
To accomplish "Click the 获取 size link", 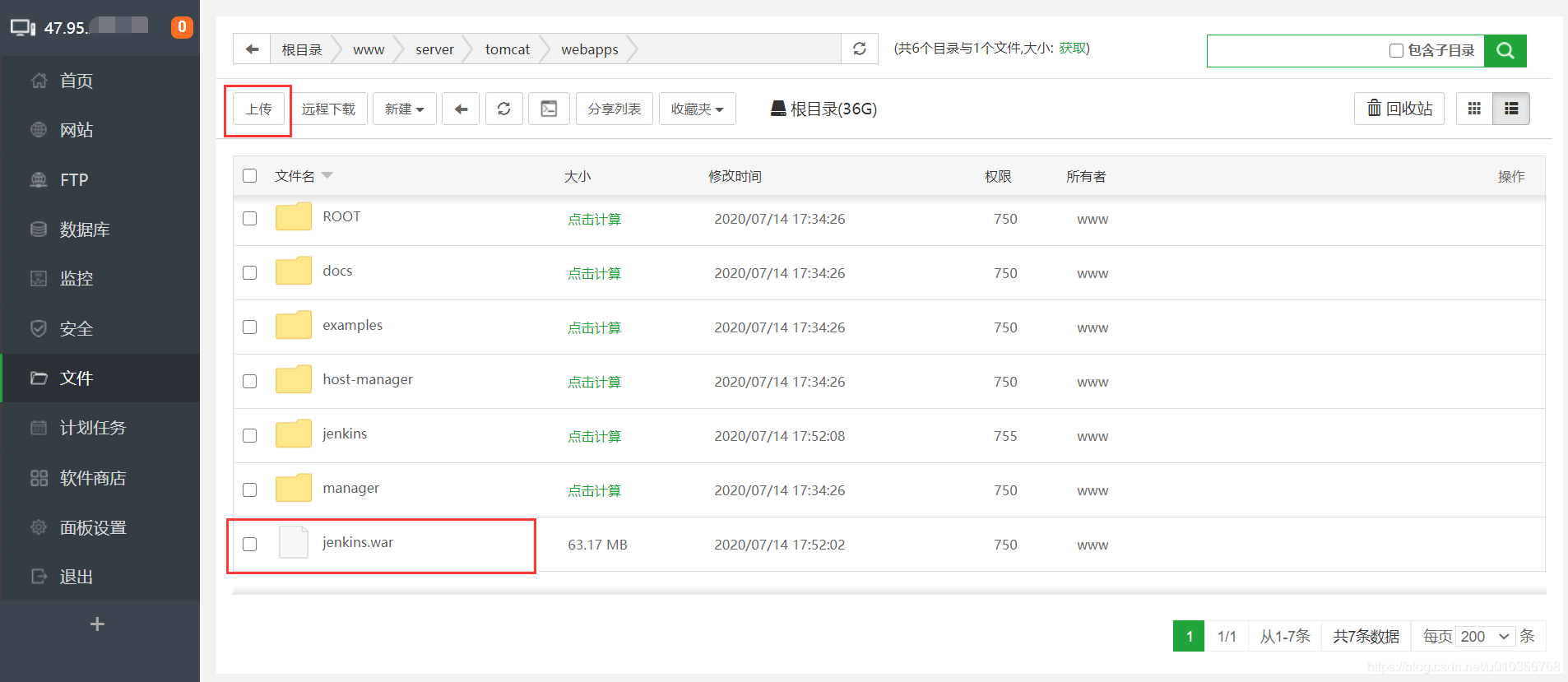I will tap(1072, 48).
